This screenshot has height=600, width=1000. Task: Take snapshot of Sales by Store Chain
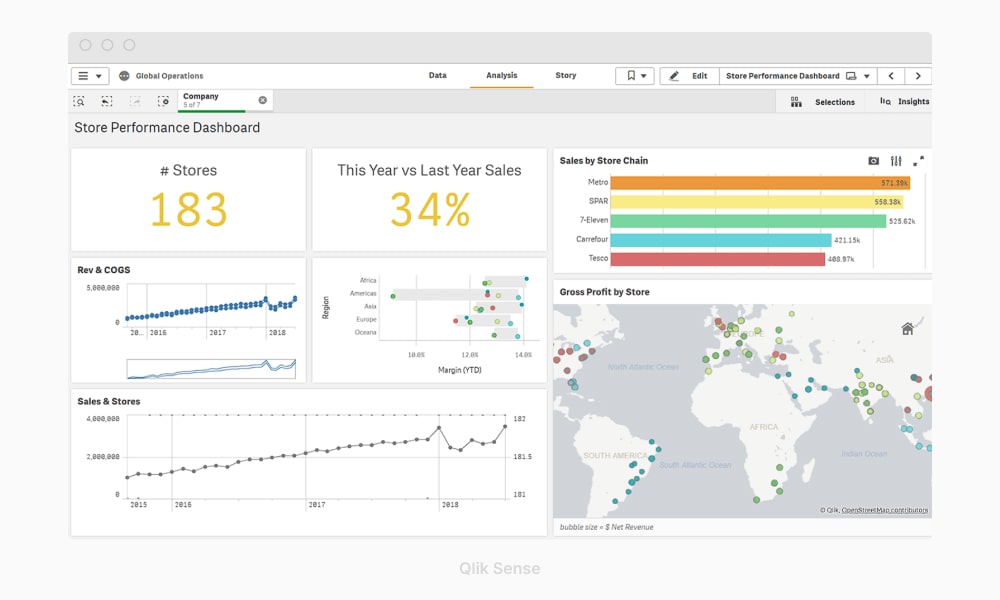pos(874,161)
